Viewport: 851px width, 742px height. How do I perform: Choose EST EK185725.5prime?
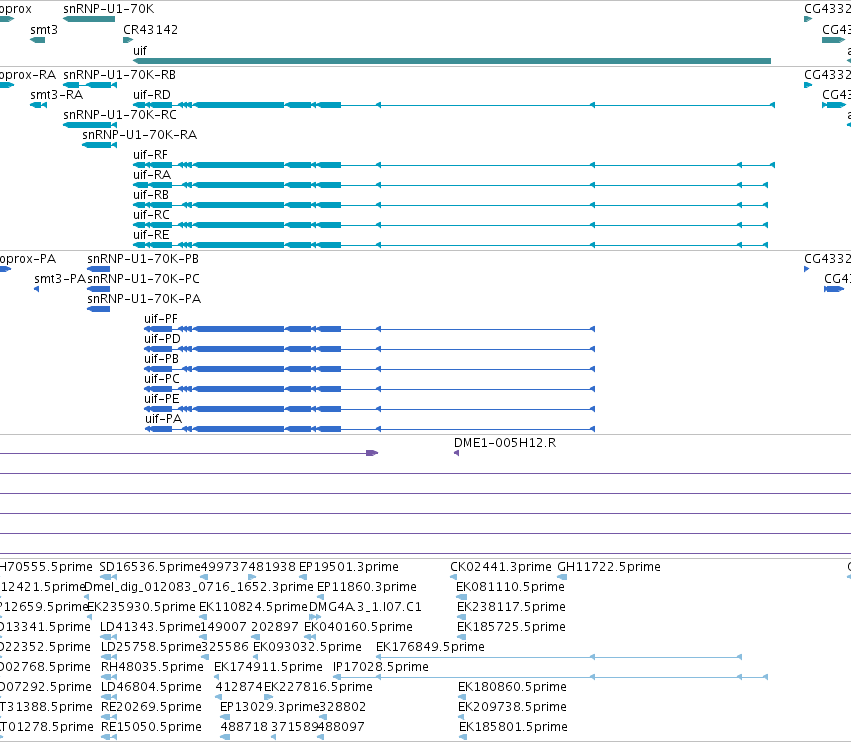coord(511,627)
